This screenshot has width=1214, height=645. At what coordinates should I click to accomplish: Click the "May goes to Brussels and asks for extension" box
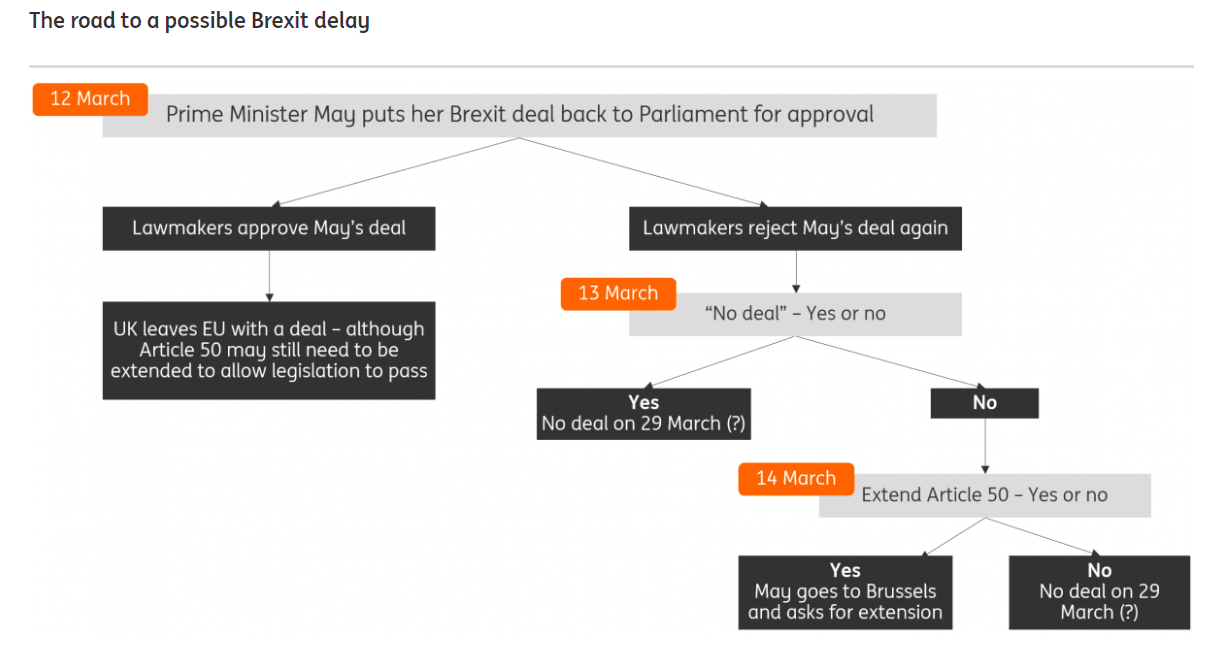coord(845,592)
